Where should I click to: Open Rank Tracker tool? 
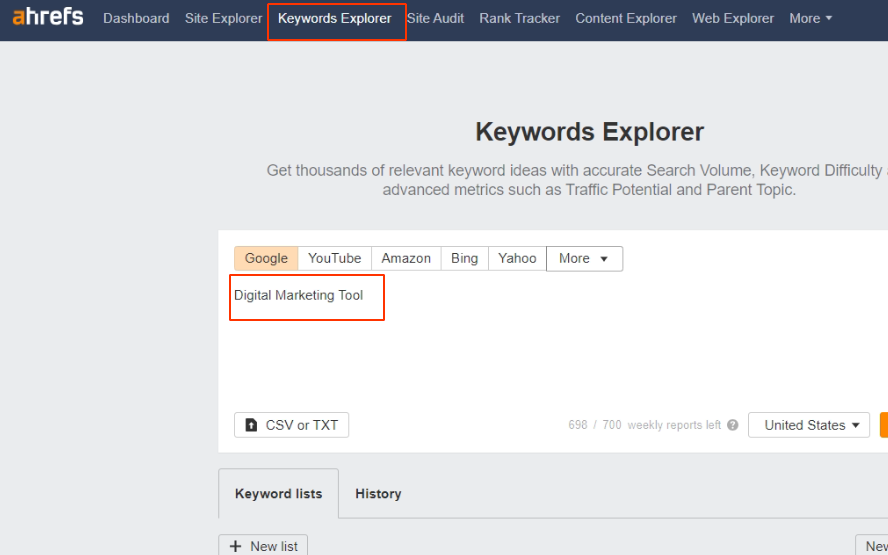tap(519, 18)
